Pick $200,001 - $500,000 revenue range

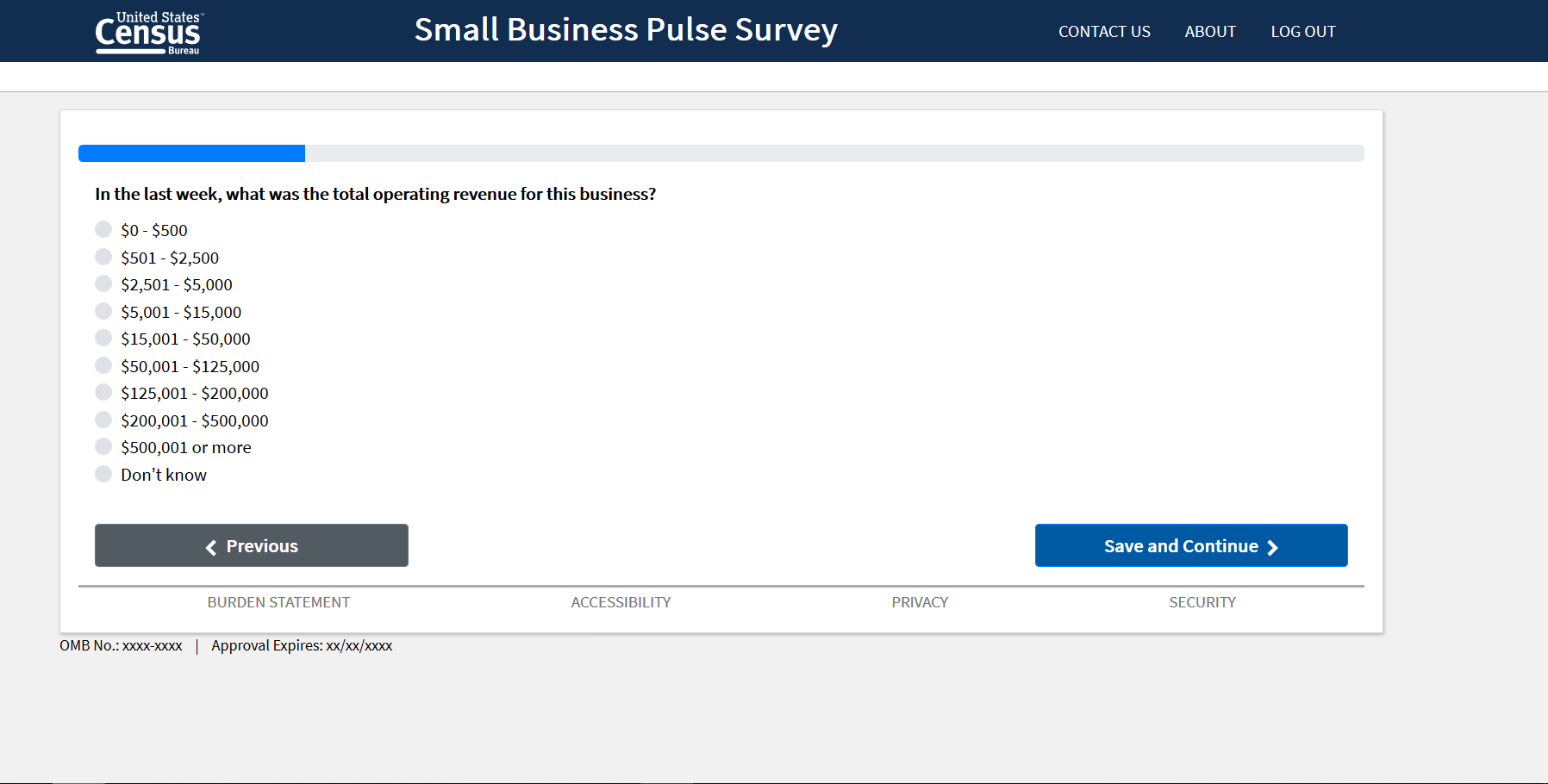(x=103, y=420)
